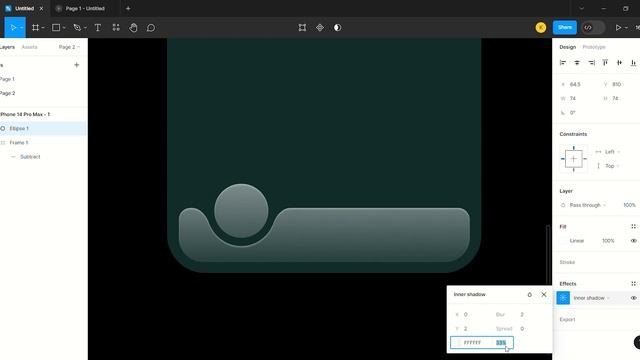Open the Layers tab
The height and width of the screenshot is (360, 640).
point(7,47)
